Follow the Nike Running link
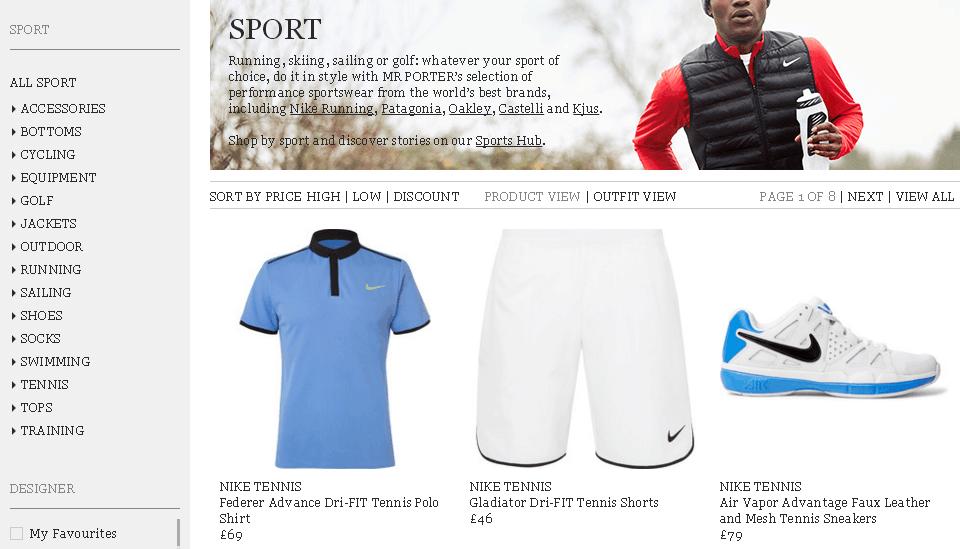 331,108
